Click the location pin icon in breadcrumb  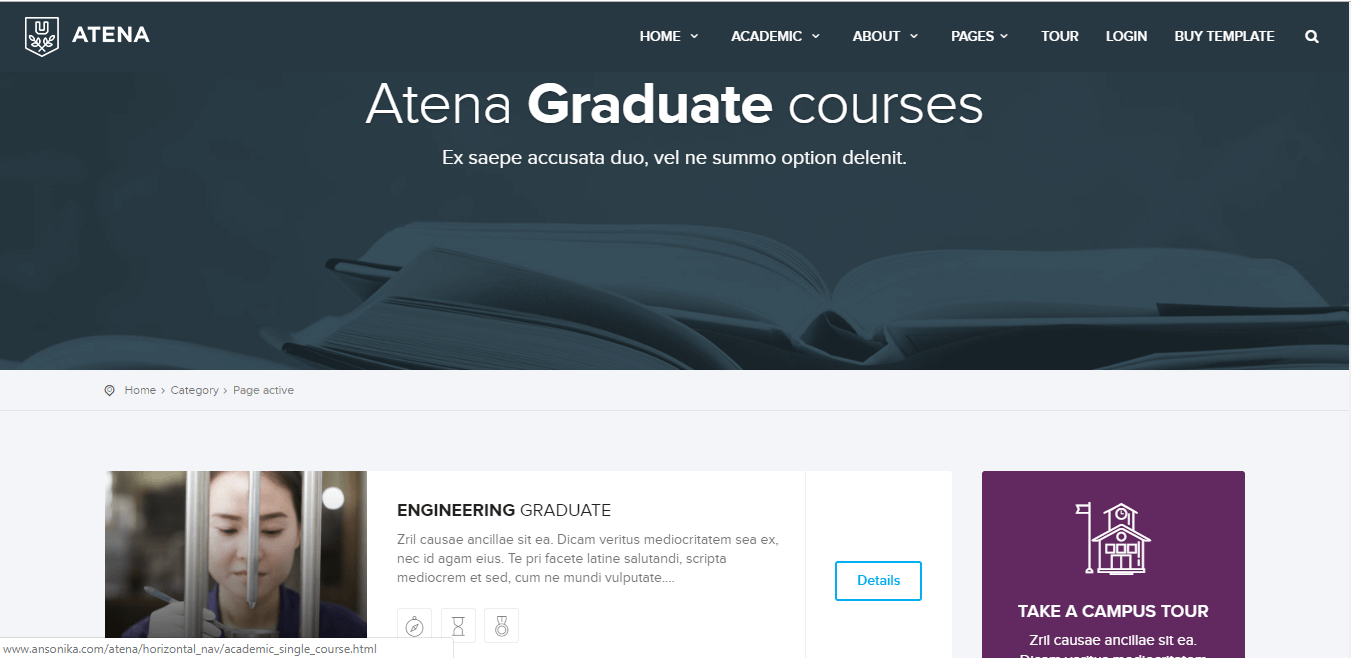(110, 390)
